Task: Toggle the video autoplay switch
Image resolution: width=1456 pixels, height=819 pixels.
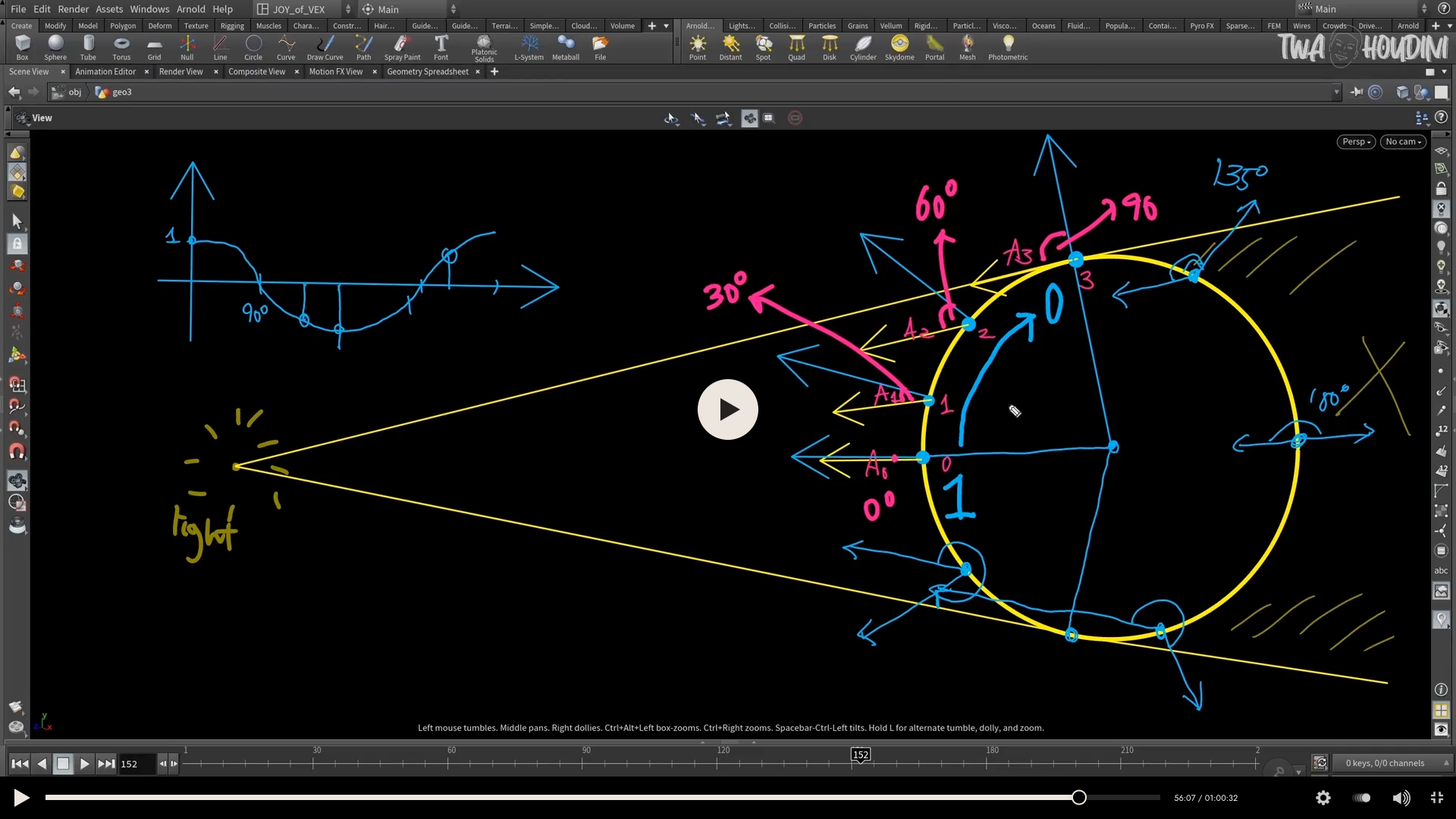Action: (1362, 798)
